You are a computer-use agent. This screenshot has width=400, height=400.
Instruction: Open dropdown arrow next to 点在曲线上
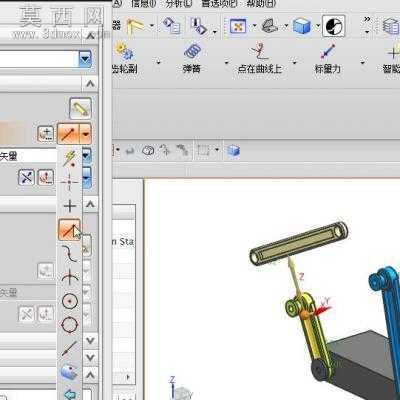tap(295, 62)
